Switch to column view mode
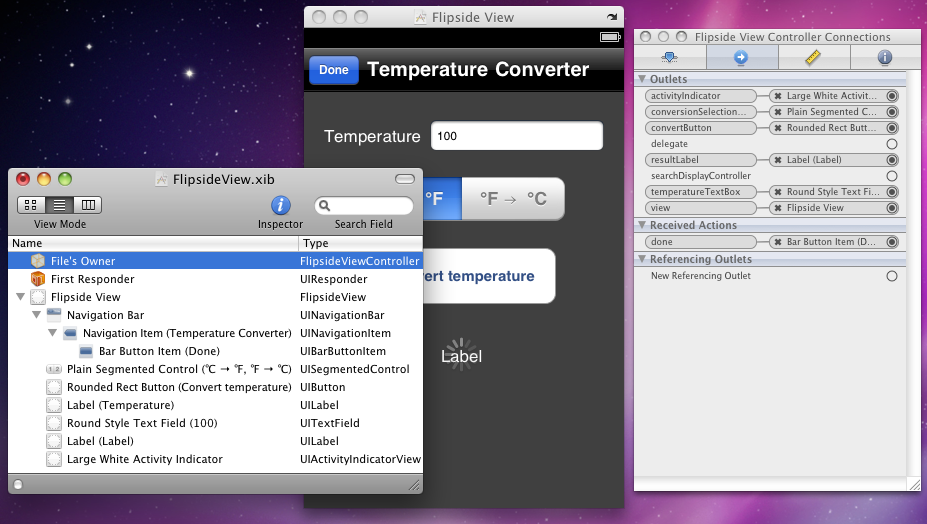Image resolution: width=927 pixels, height=524 pixels. coord(88,205)
